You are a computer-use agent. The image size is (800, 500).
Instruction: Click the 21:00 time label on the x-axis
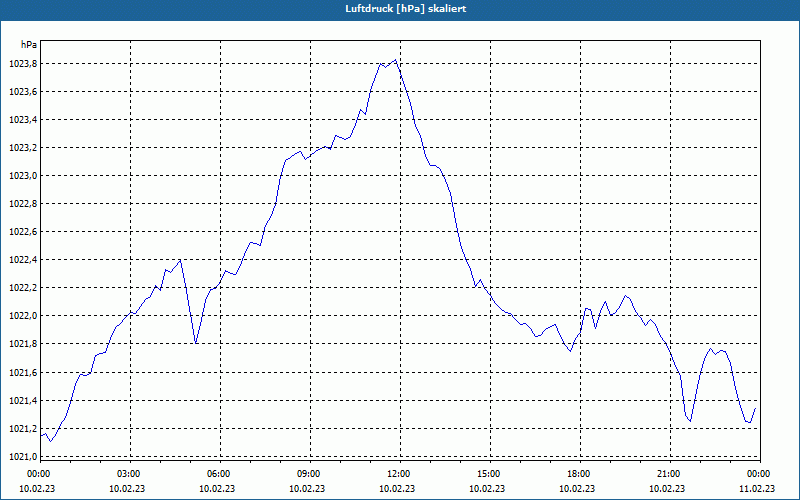[x=670, y=474]
